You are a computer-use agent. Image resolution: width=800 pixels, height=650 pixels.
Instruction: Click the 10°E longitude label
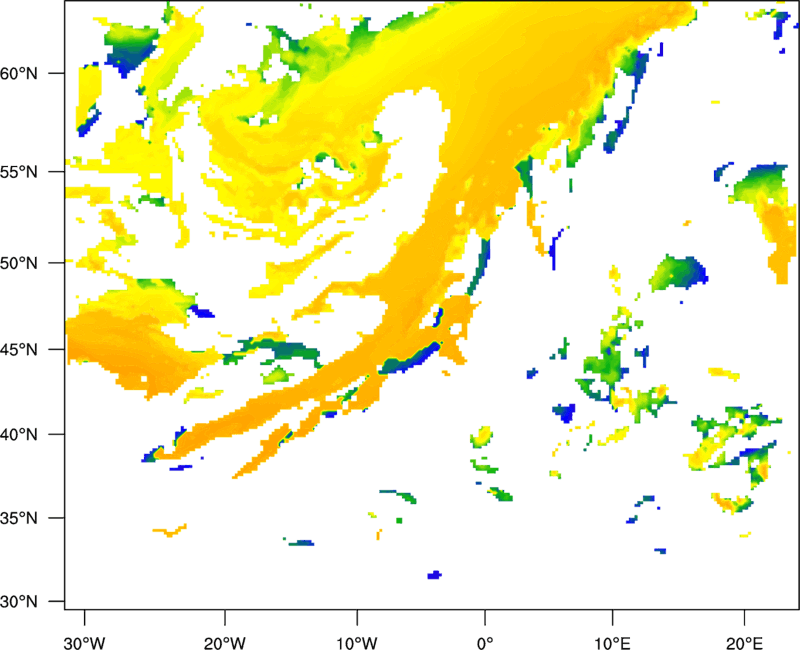[x=612, y=643]
